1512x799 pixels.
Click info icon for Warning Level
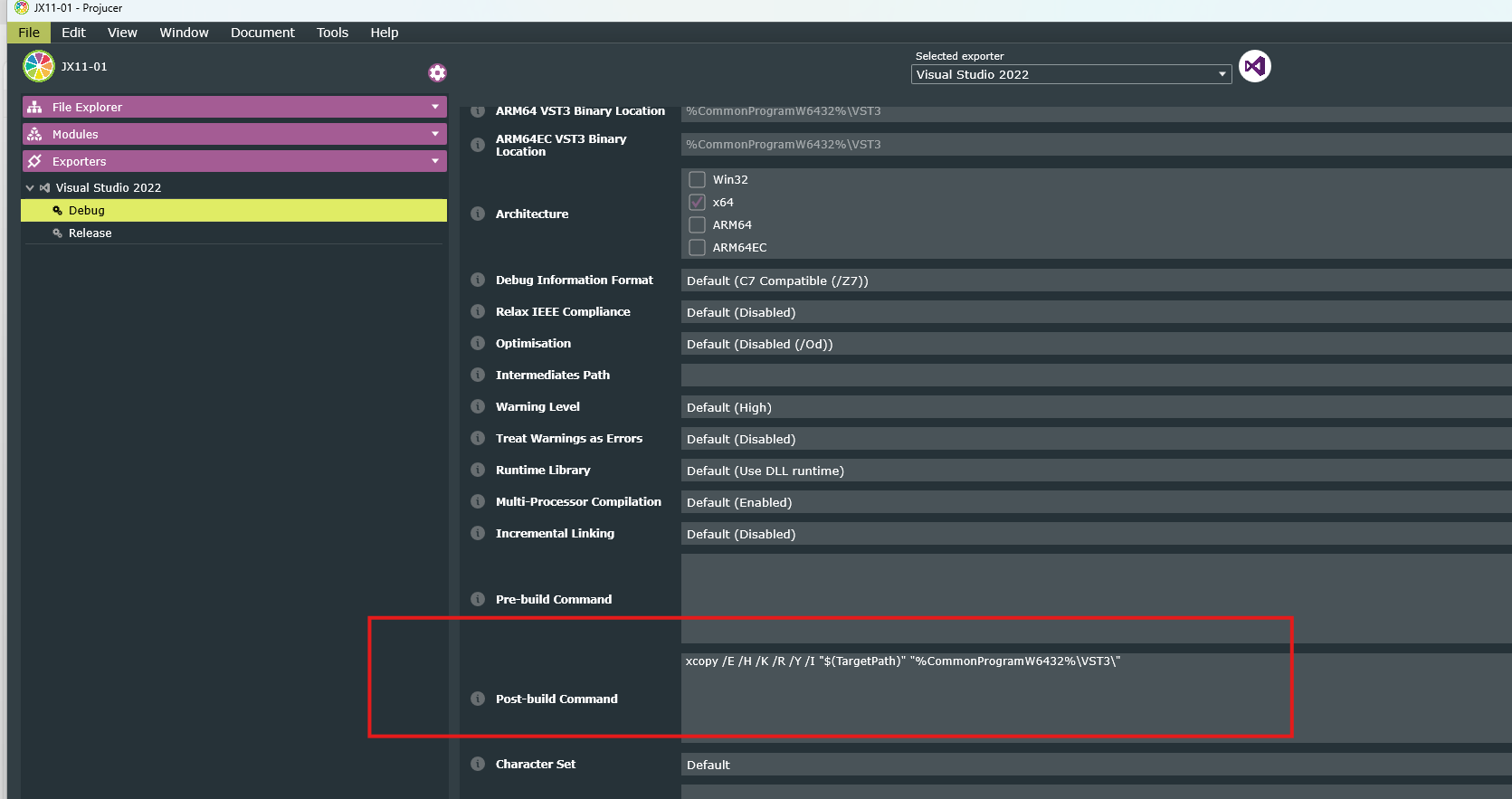click(478, 406)
